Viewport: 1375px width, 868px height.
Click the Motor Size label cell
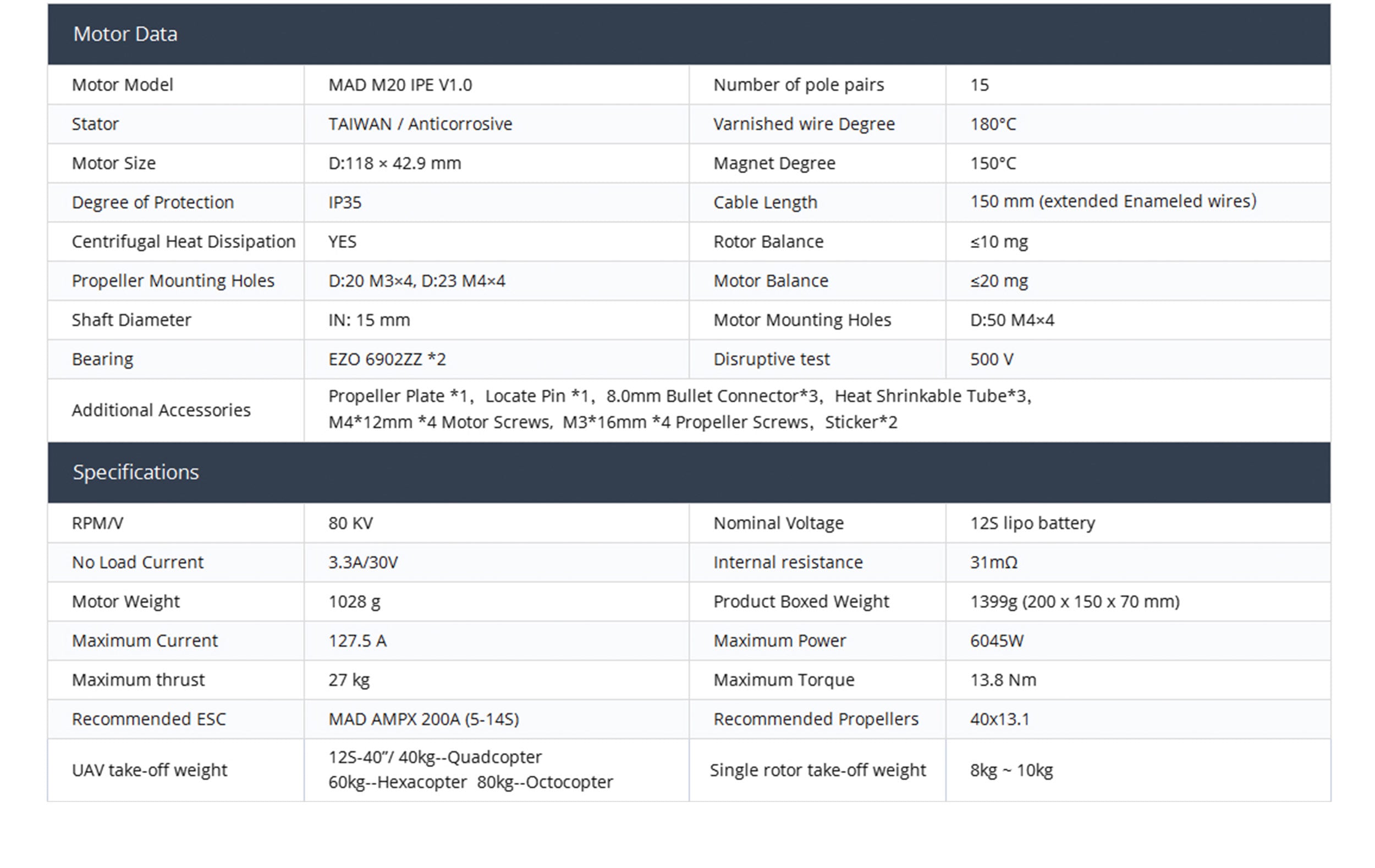click(114, 163)
